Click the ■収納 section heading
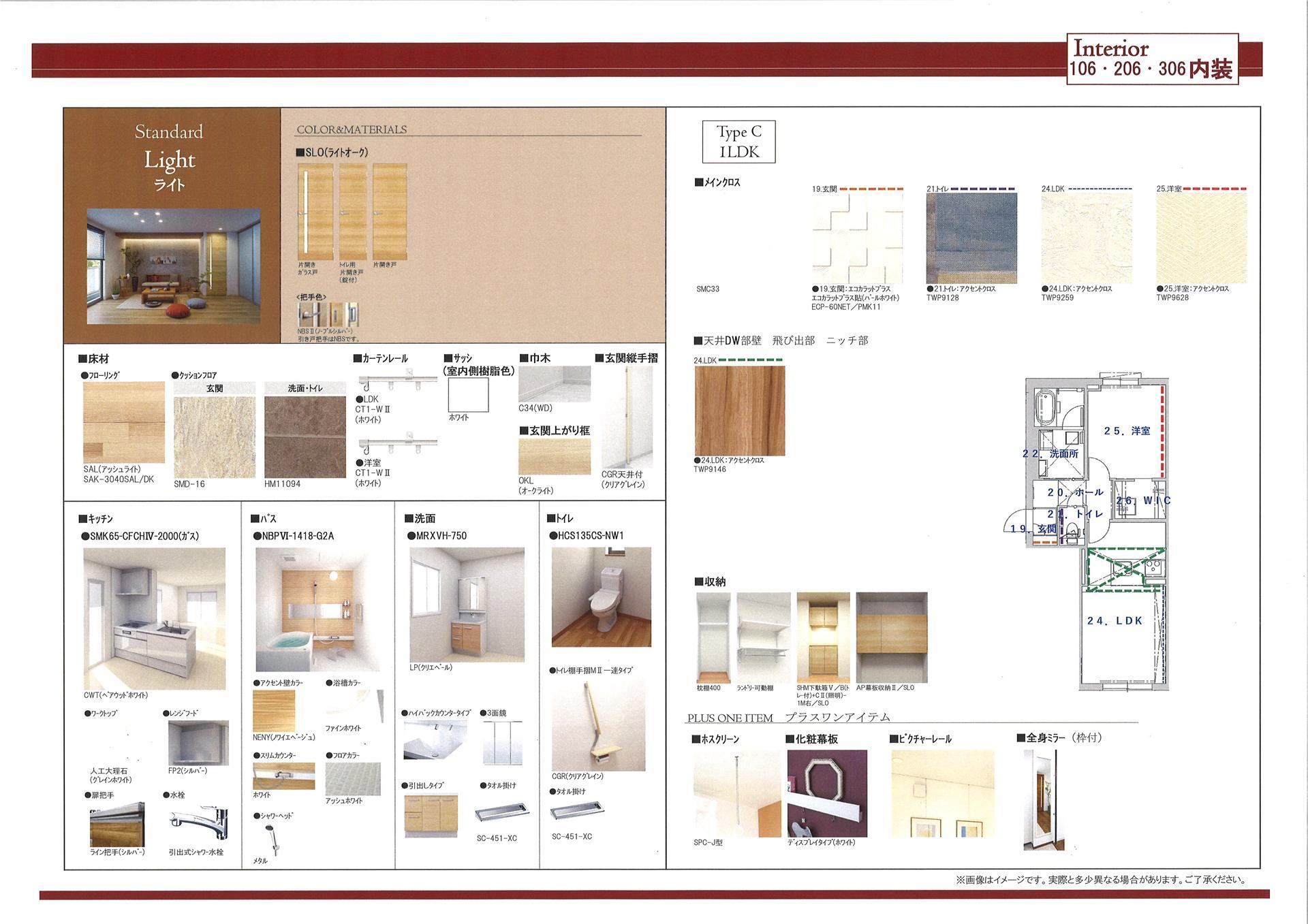Viewport: 1308px width, 924px height. (710, 582)
